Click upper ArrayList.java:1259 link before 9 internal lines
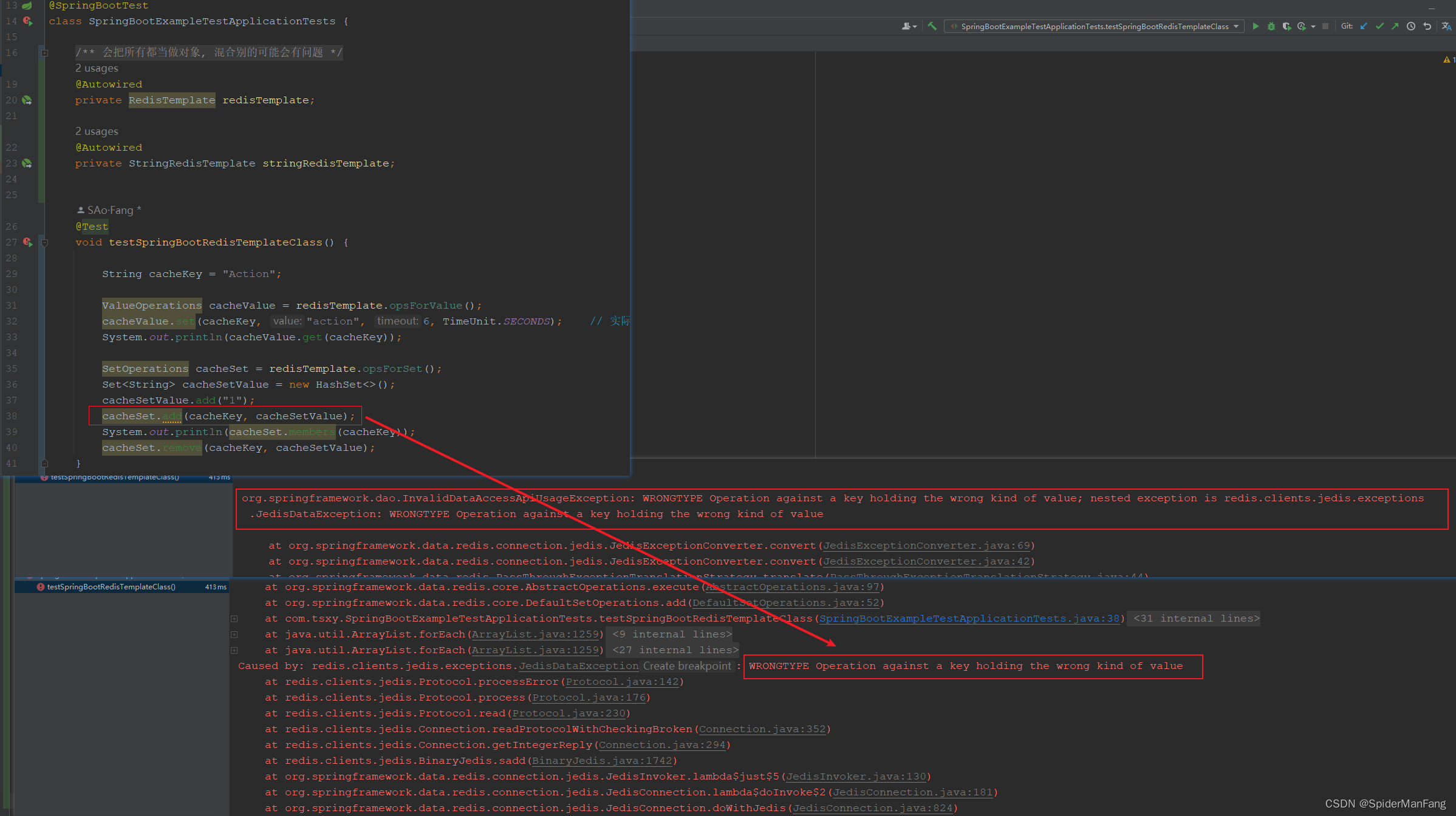 535,634
